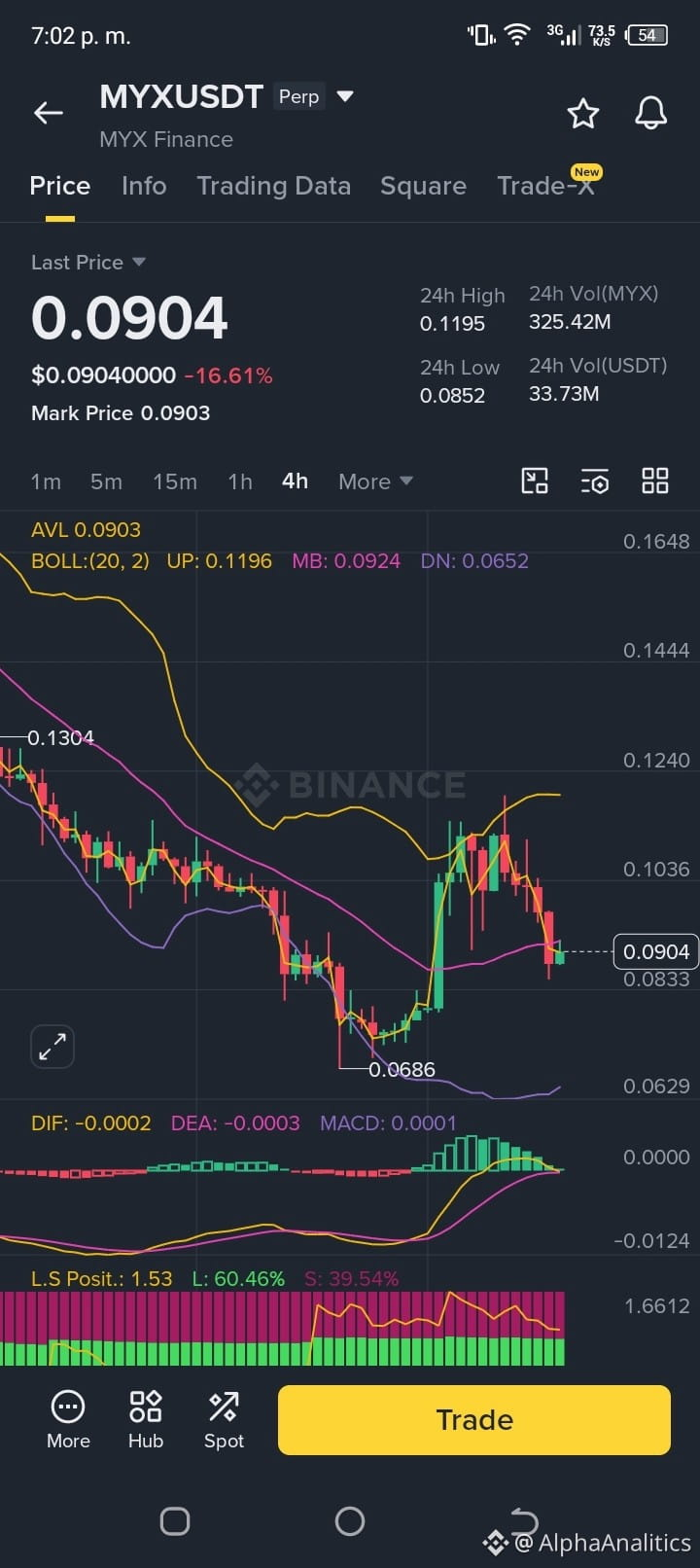Expand the MYXUSDT pair selector arrow
700x1568 pixels.
[344, 96]
